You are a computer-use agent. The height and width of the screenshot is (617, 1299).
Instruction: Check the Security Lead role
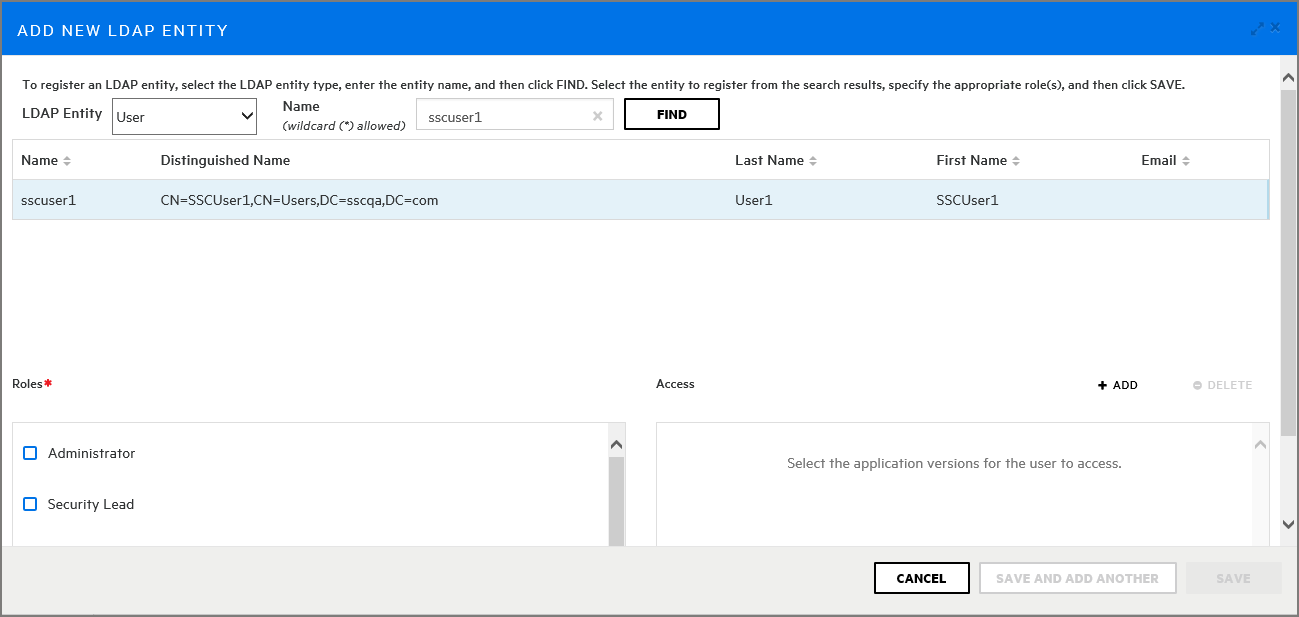30,504
